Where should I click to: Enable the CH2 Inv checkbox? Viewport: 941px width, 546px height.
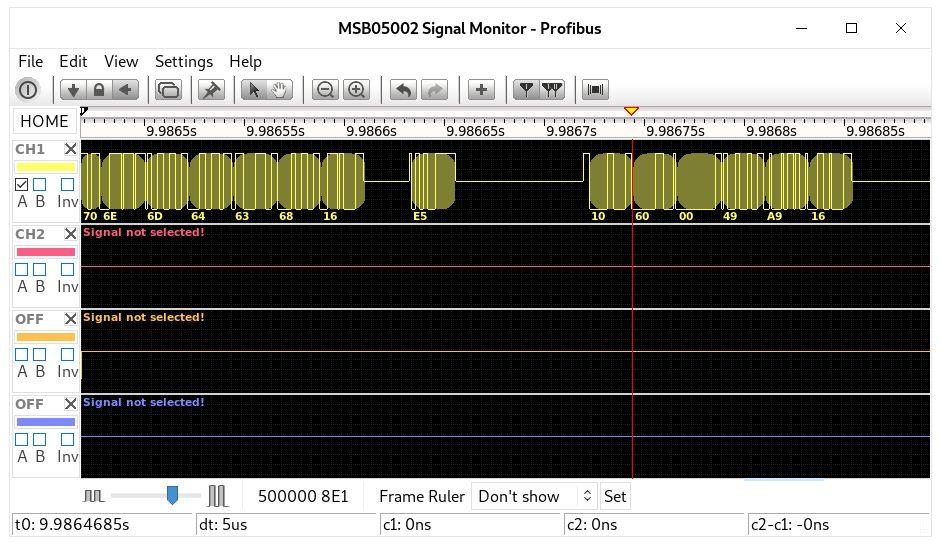(x=67, y=270)
